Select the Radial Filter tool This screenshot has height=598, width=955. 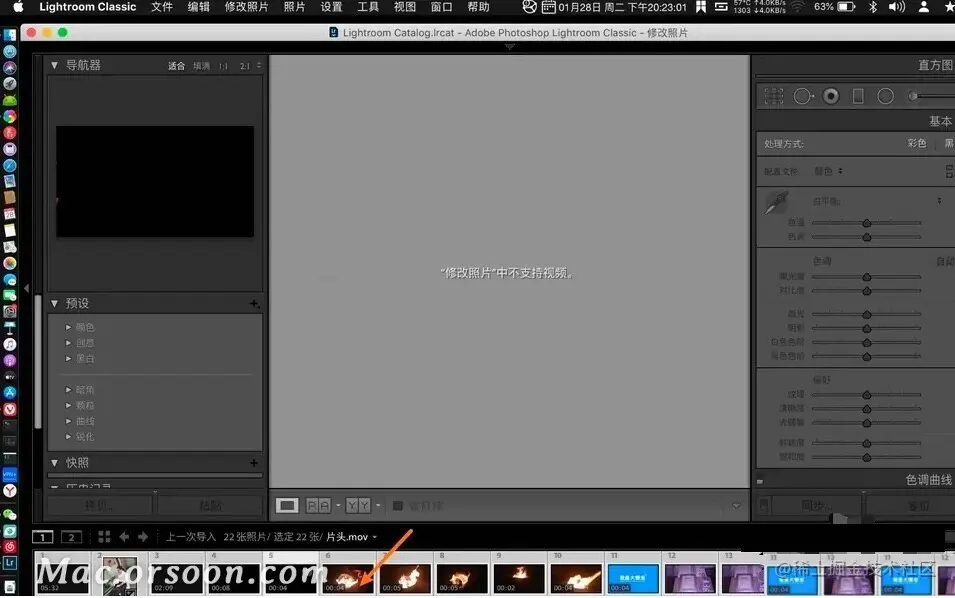[886, 96]
